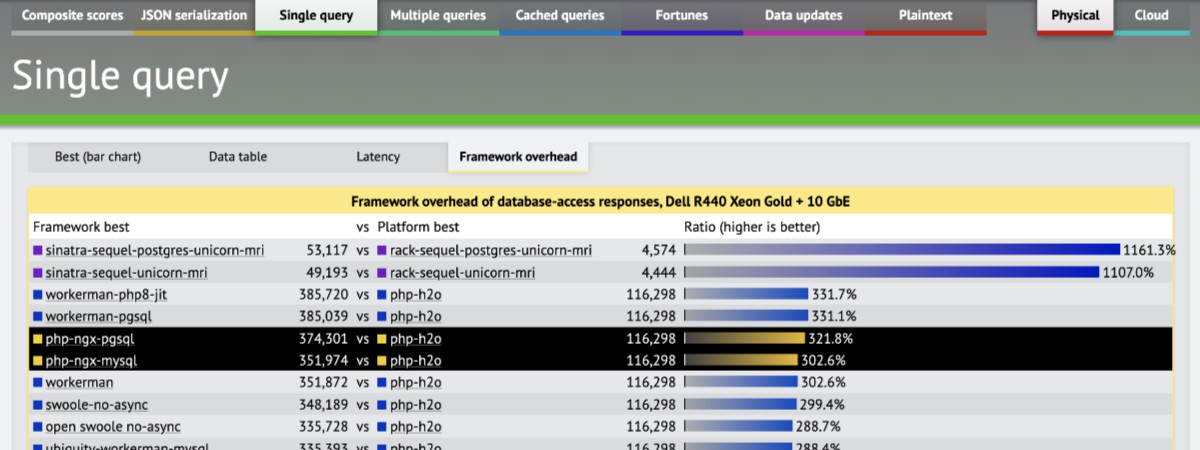
Task: Open the JSON serialization tab
Action: tap(194, 16)
